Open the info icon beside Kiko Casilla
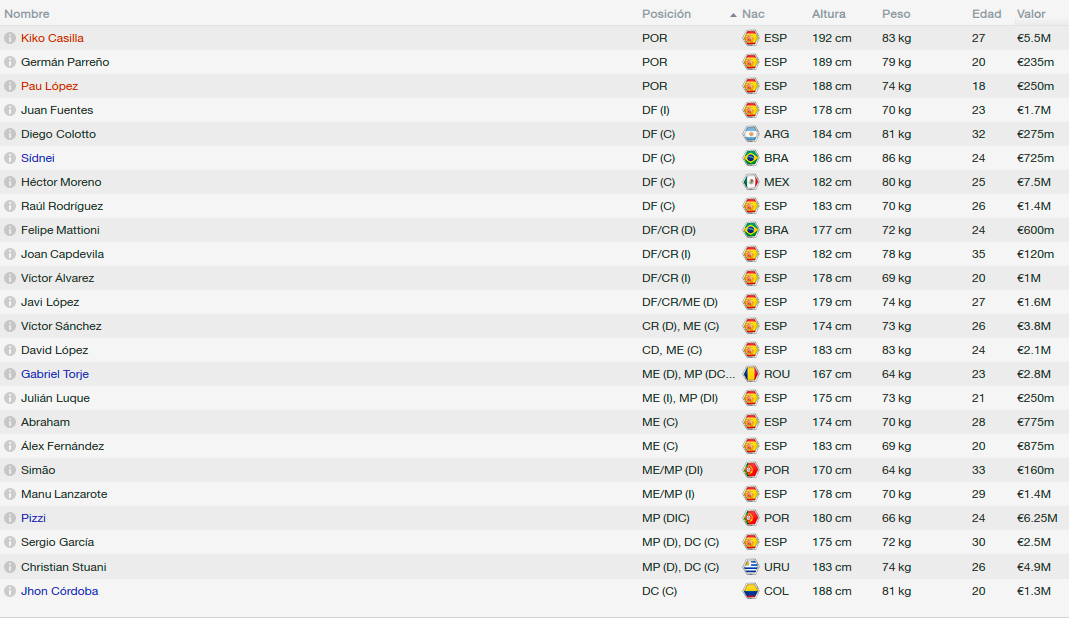Viewport: 1069px width, 618px height. coord(10,38)
